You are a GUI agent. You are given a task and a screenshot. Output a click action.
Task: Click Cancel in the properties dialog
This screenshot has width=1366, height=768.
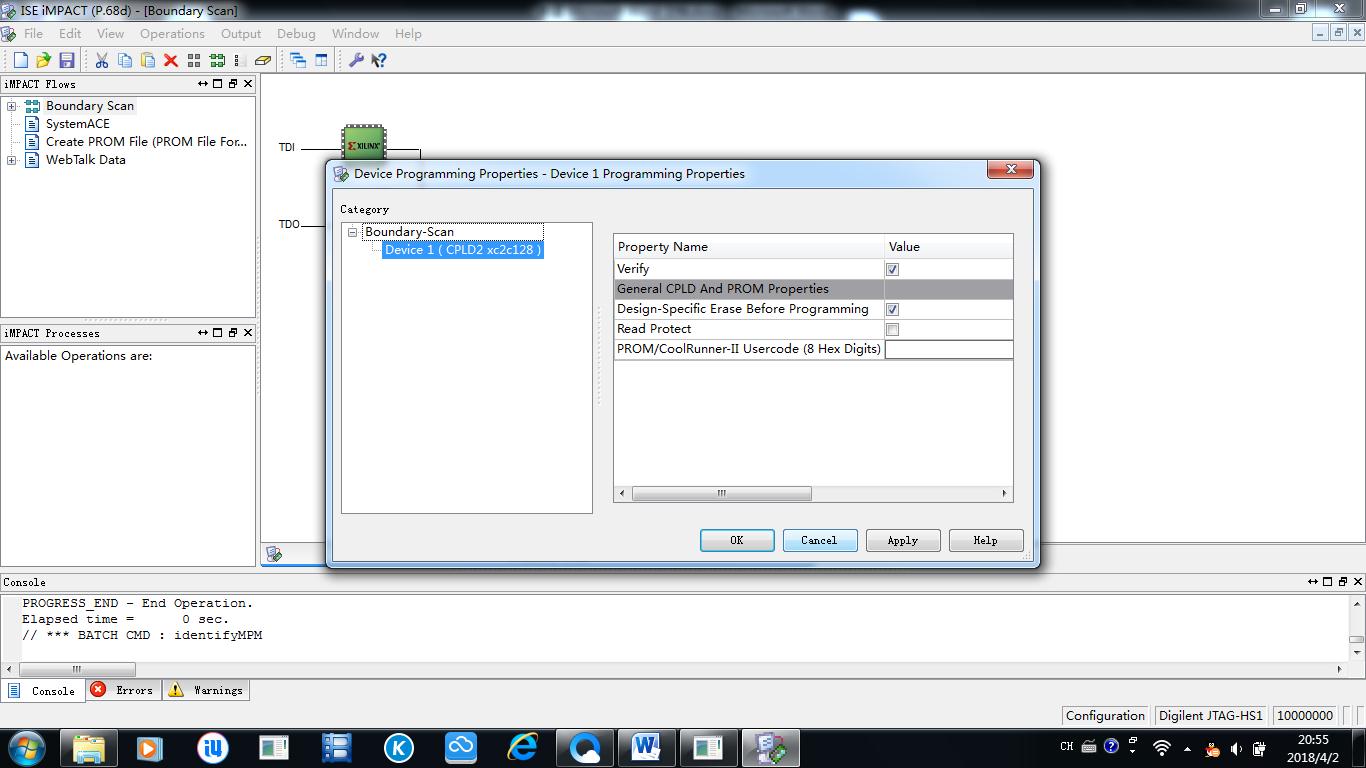(819, 540)
